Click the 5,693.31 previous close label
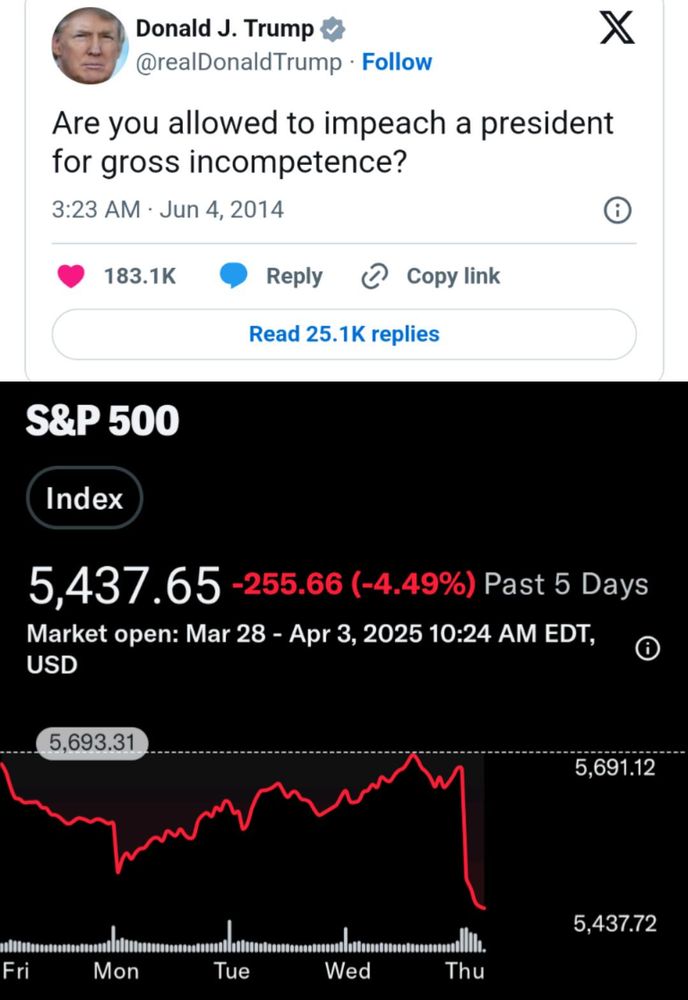The height and width of the screenshot is (1000, 688). click(92, 744)
